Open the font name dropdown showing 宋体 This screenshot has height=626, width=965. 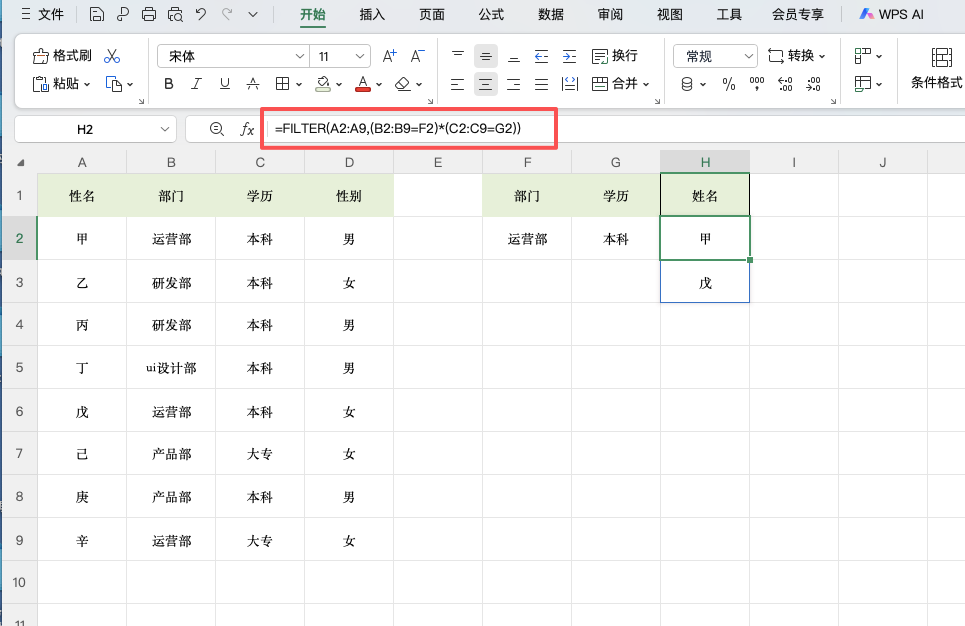(232, 55)
